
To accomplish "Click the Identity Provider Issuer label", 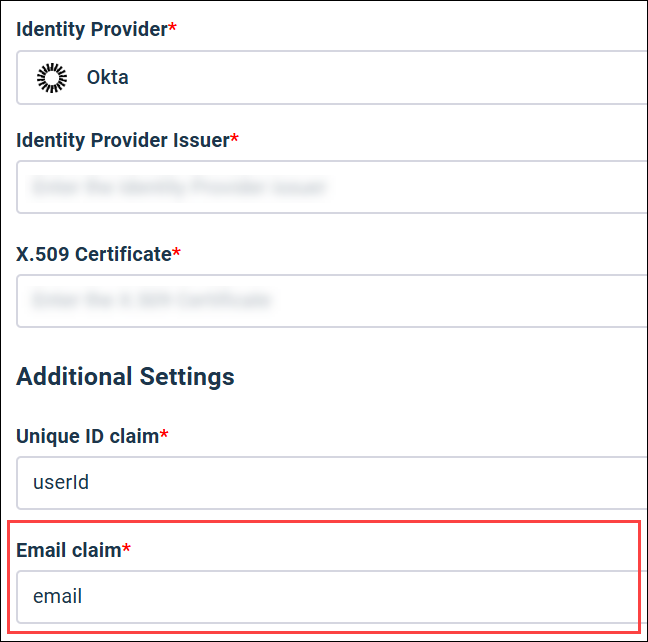I will [122, 140].
